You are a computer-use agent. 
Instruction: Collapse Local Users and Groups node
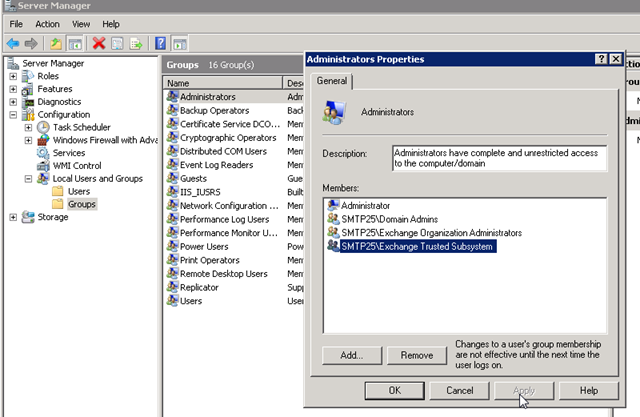[28, 179]
